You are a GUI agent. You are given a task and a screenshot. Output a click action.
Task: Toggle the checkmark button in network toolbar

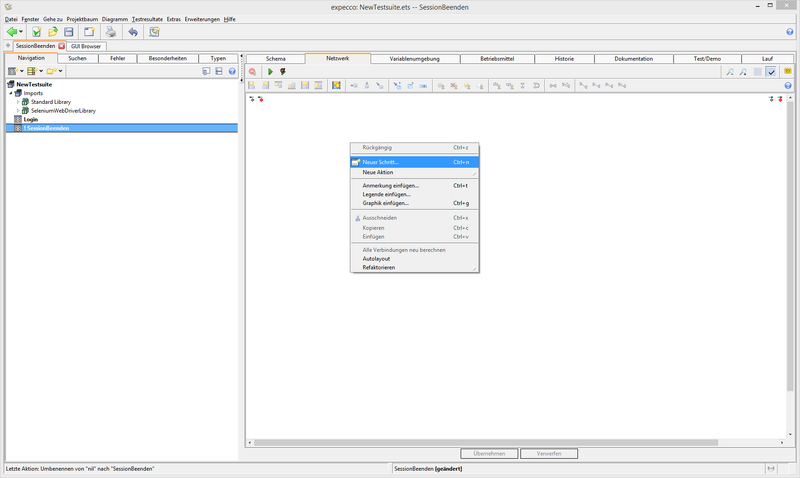point(771,72)
